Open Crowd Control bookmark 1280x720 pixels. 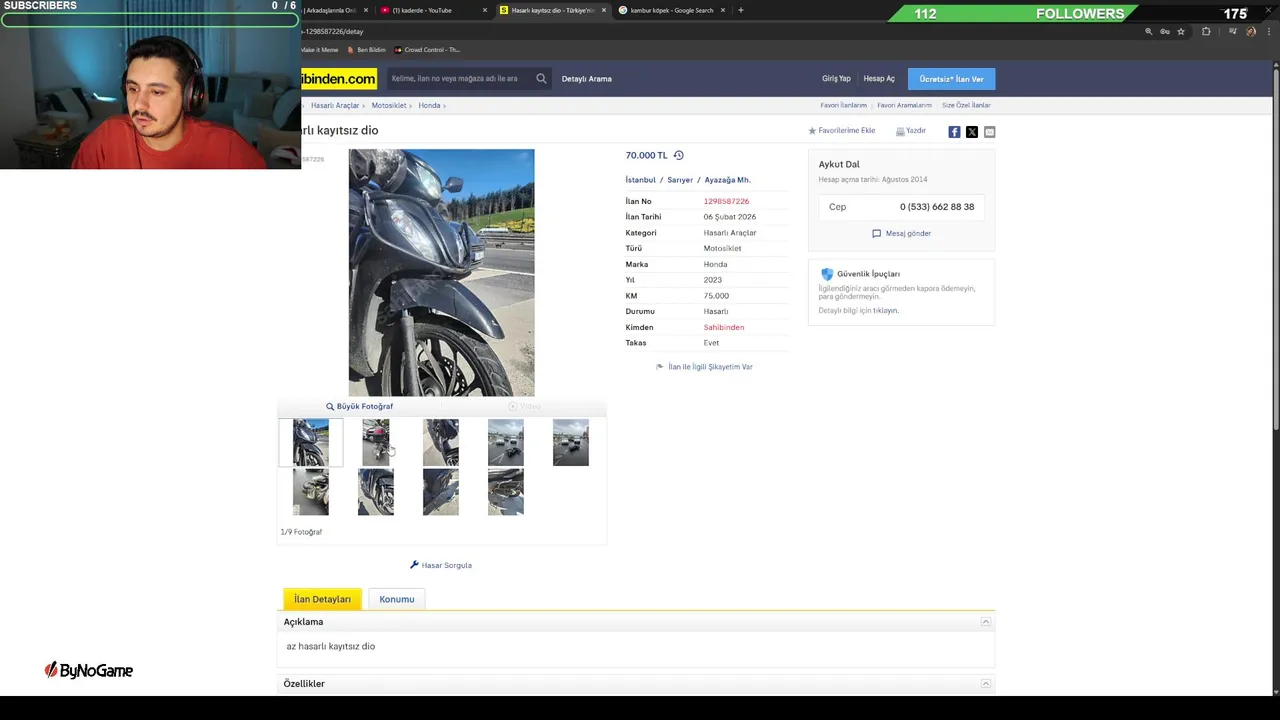point(427,49)
